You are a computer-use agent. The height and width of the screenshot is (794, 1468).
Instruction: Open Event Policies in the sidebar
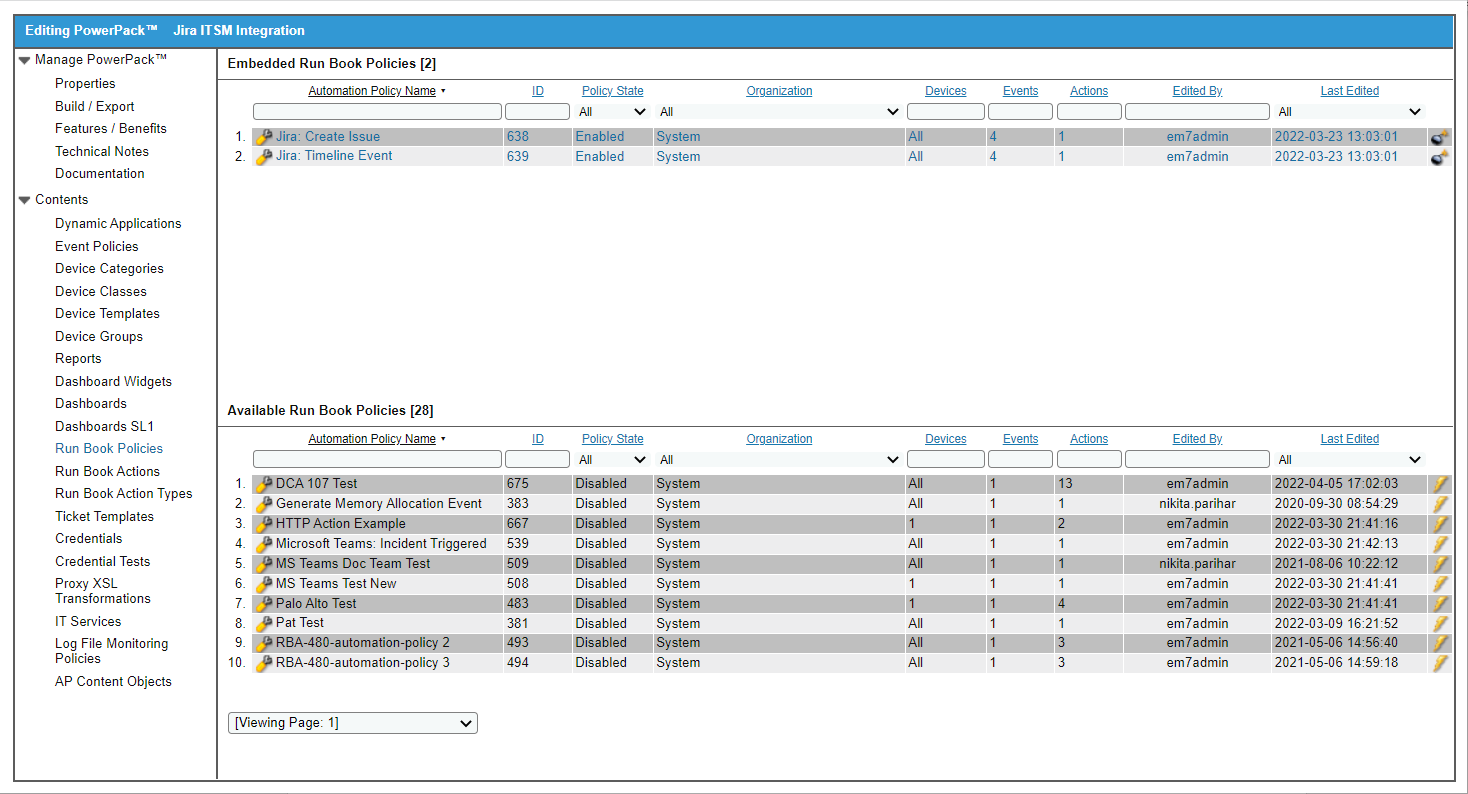click(x=97, y=246)
